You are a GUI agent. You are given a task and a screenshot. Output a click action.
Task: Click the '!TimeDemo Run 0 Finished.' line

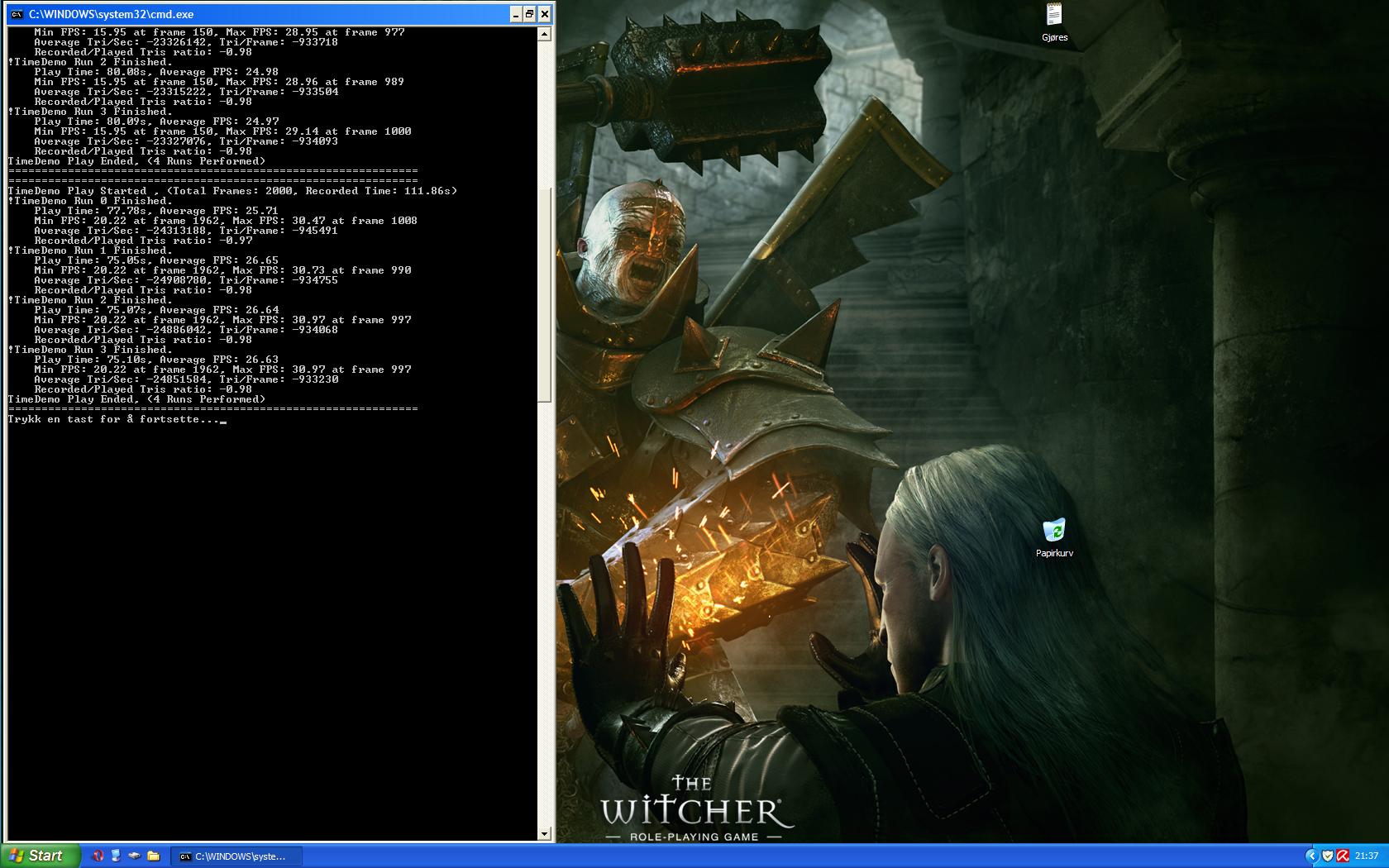tap(90, 201)
